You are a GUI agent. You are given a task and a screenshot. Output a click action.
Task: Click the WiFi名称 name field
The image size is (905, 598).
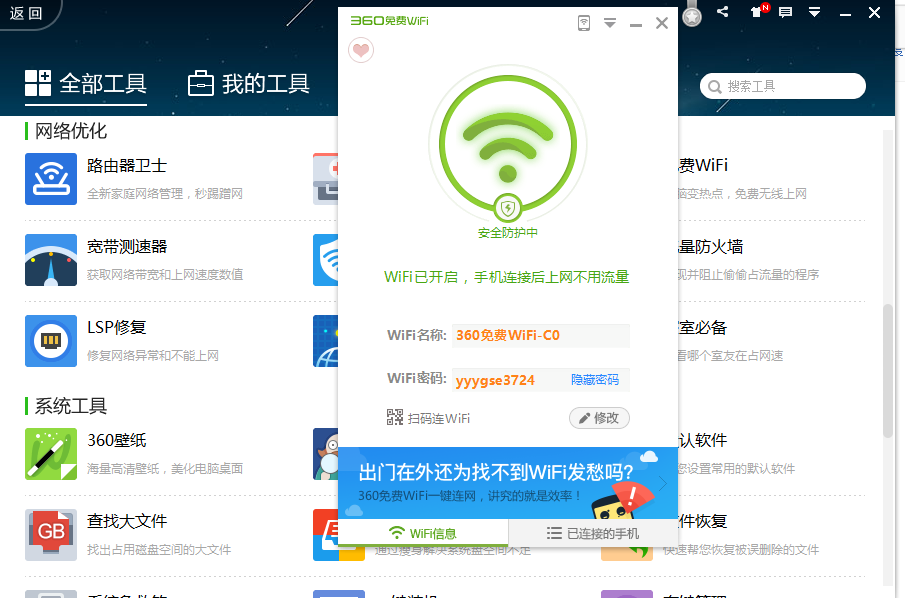540,335
